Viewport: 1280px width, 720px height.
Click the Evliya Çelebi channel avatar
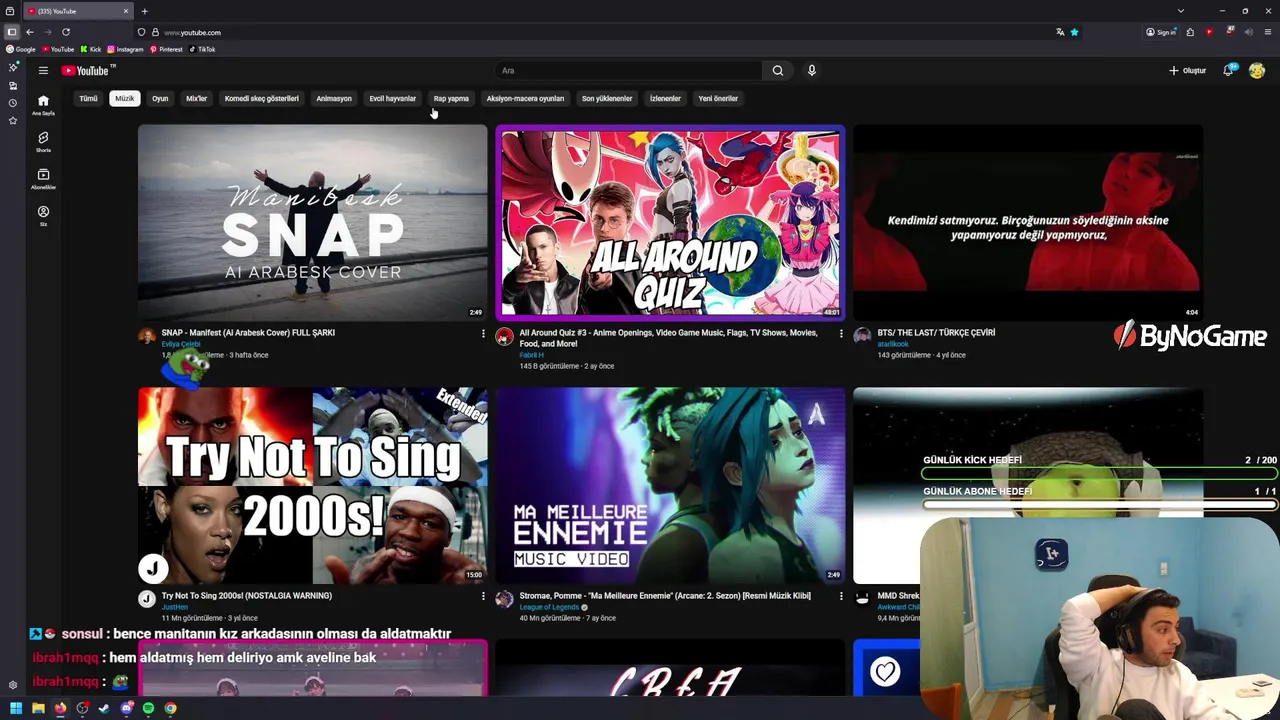pyautogui.click(x=147, y=336)
